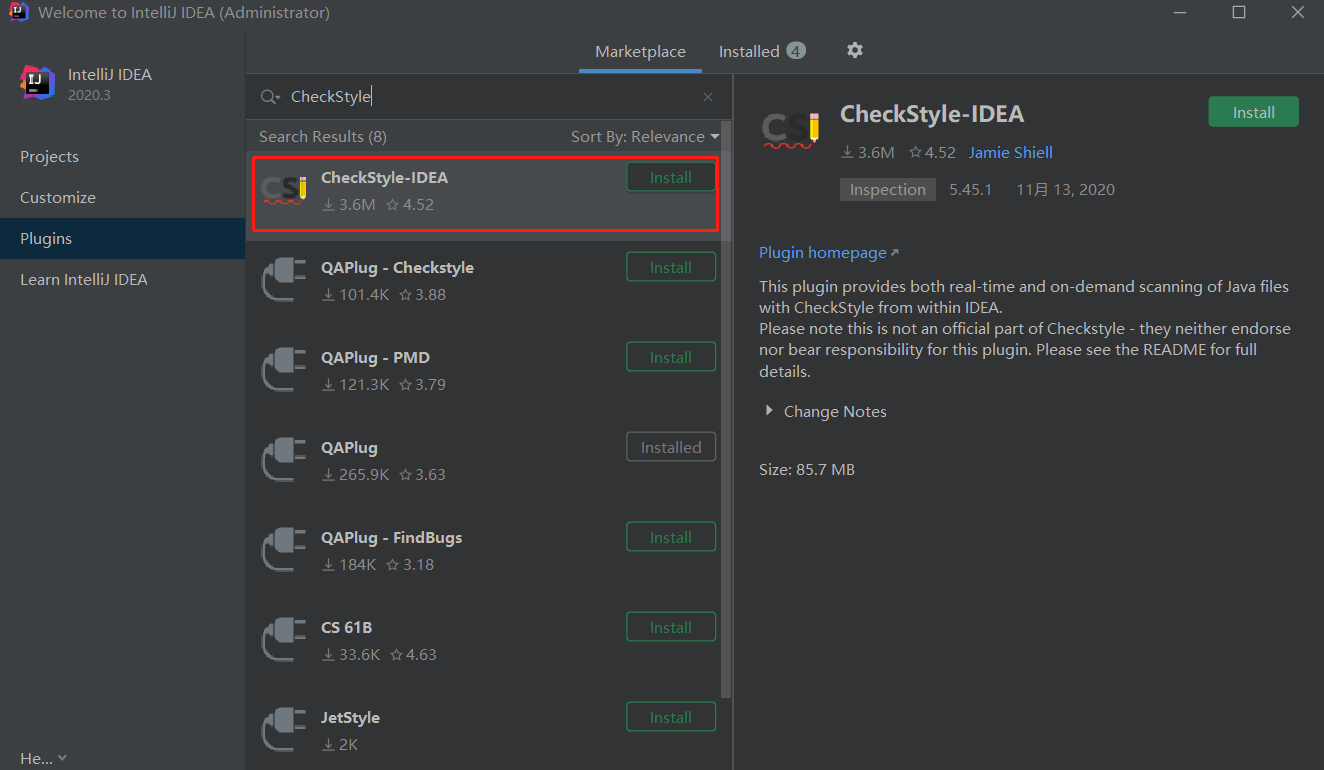Open the plugins settings gear icon
1324x770 pixels.
point(854,50)
